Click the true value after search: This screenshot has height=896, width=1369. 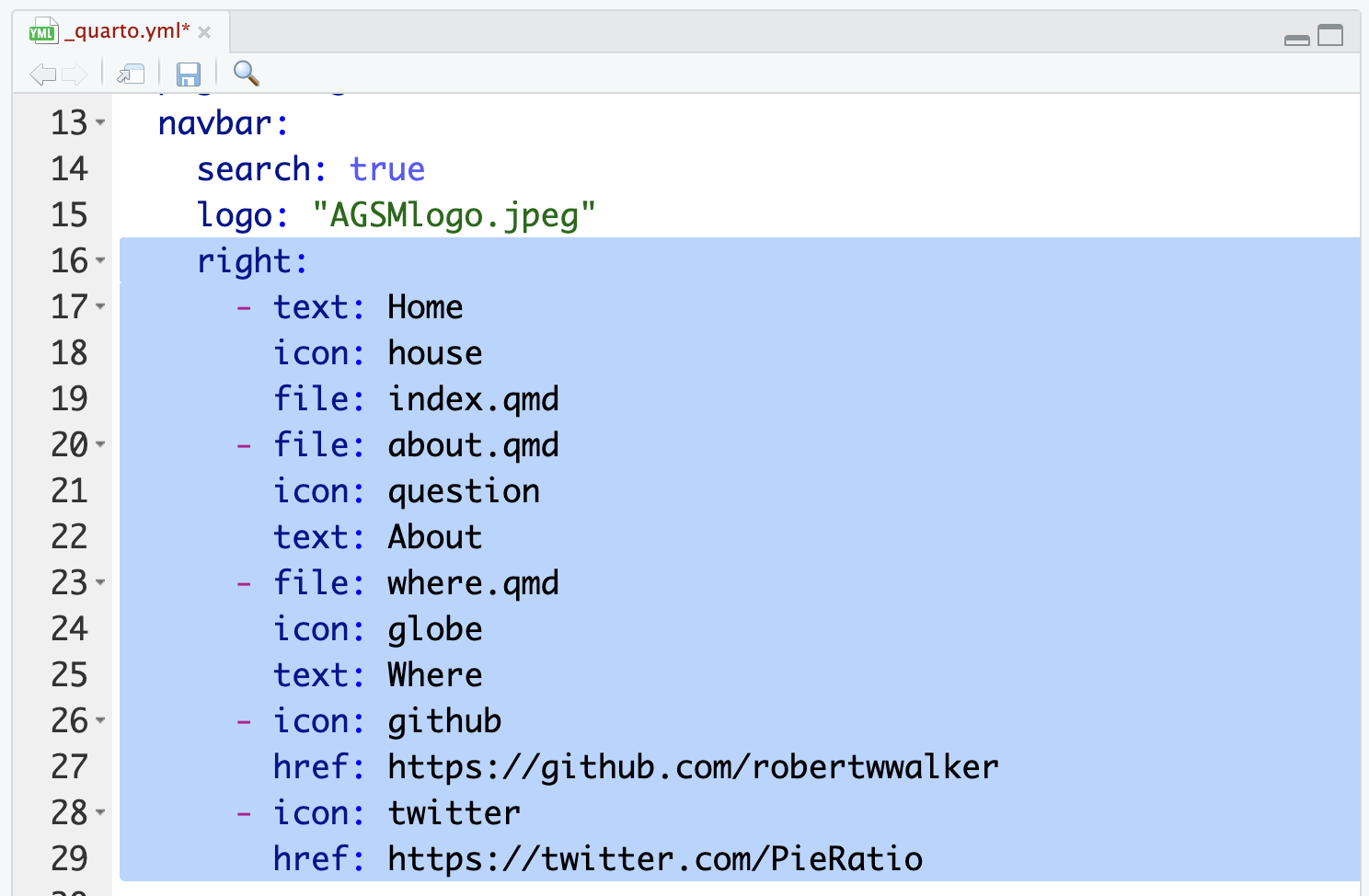pos(386,169)
